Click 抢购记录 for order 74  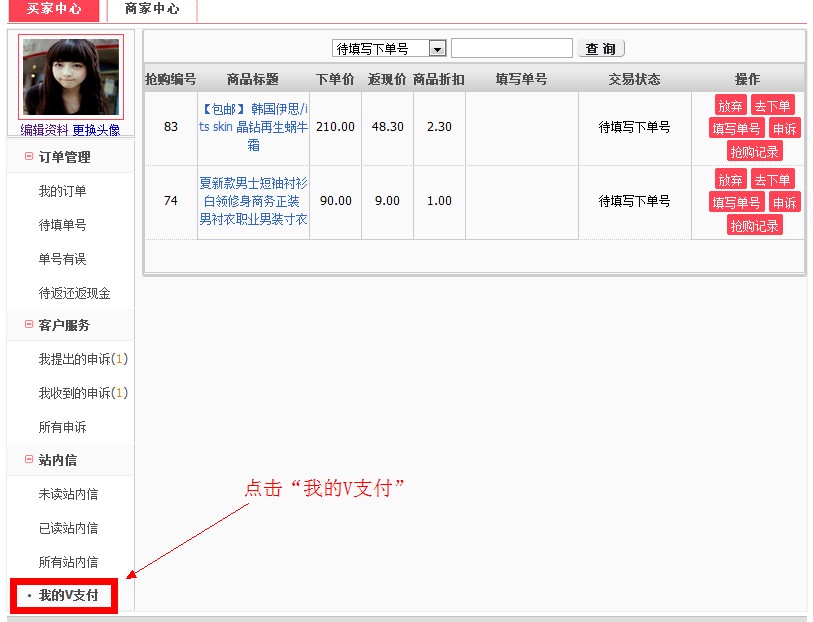pos(754,226)
